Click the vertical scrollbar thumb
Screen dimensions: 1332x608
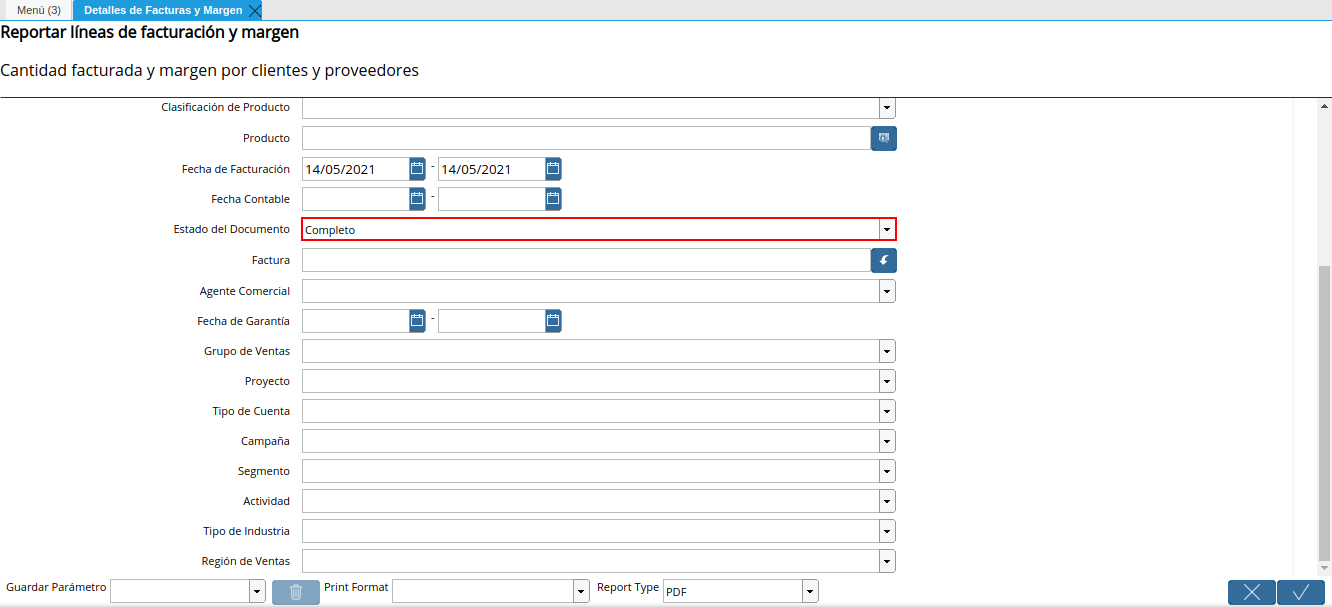pos(1324,412)
